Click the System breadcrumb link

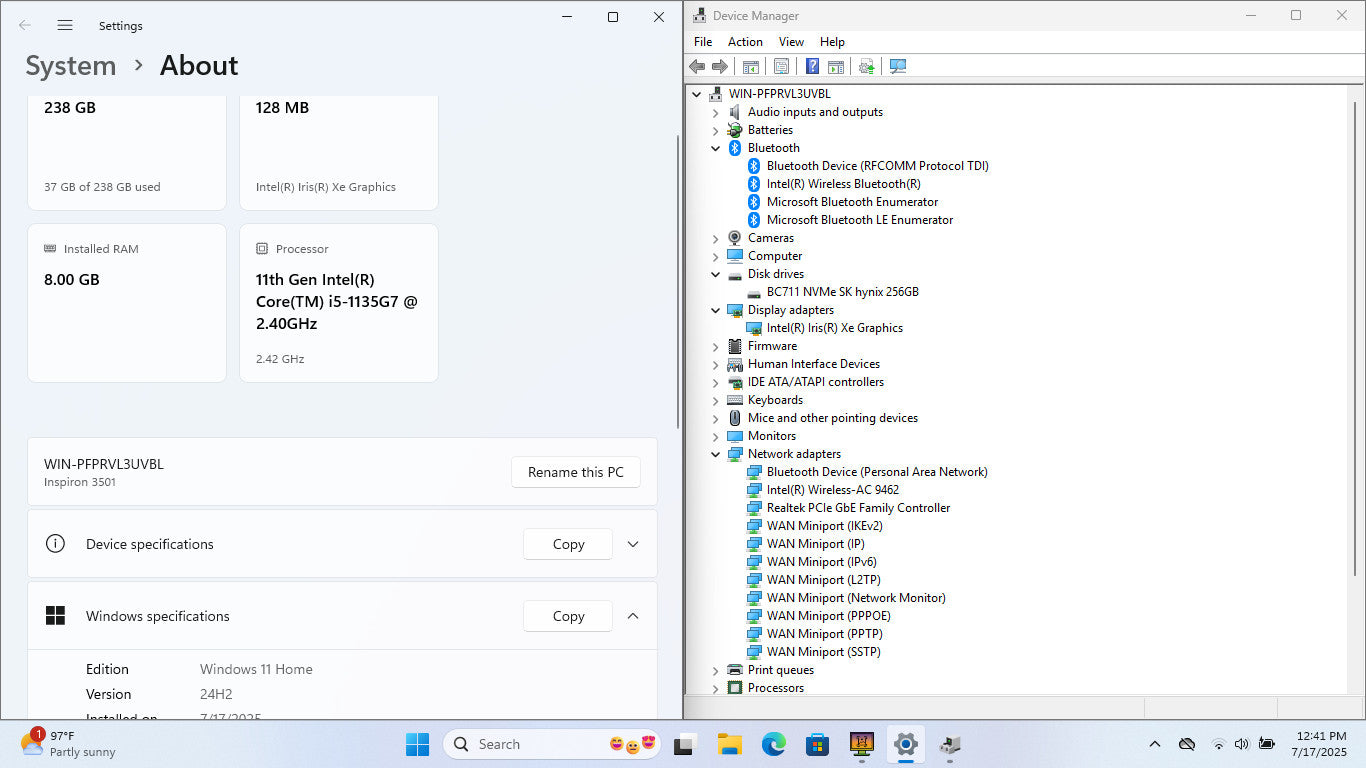pos(71,66)
